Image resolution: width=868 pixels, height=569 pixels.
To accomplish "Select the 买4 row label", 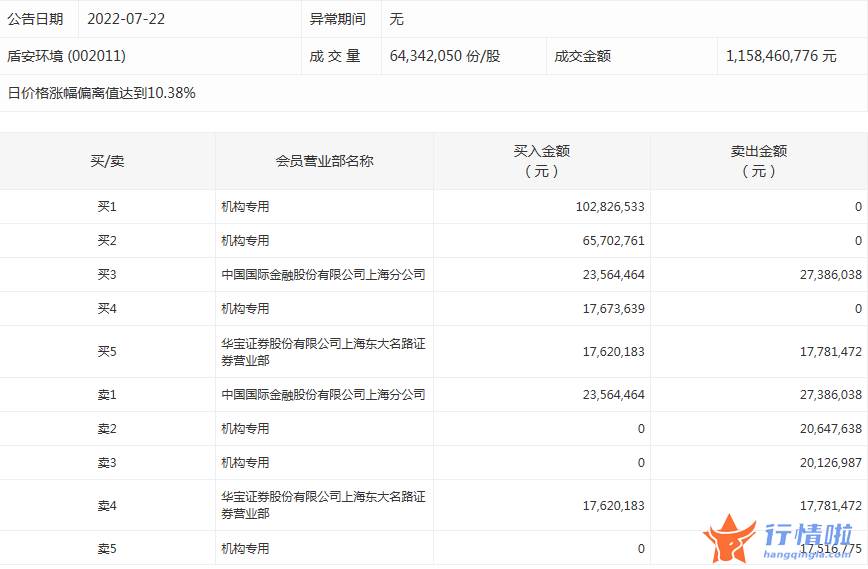I will tap(107, 308).
